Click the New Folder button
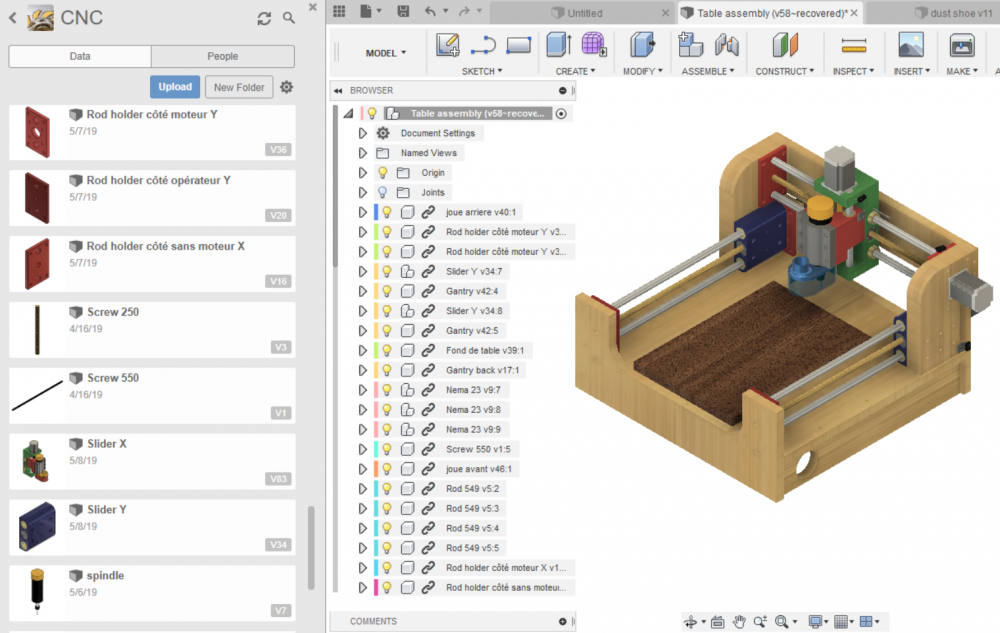This screenshot has width=1000, height=633. [x=239, y=87]
